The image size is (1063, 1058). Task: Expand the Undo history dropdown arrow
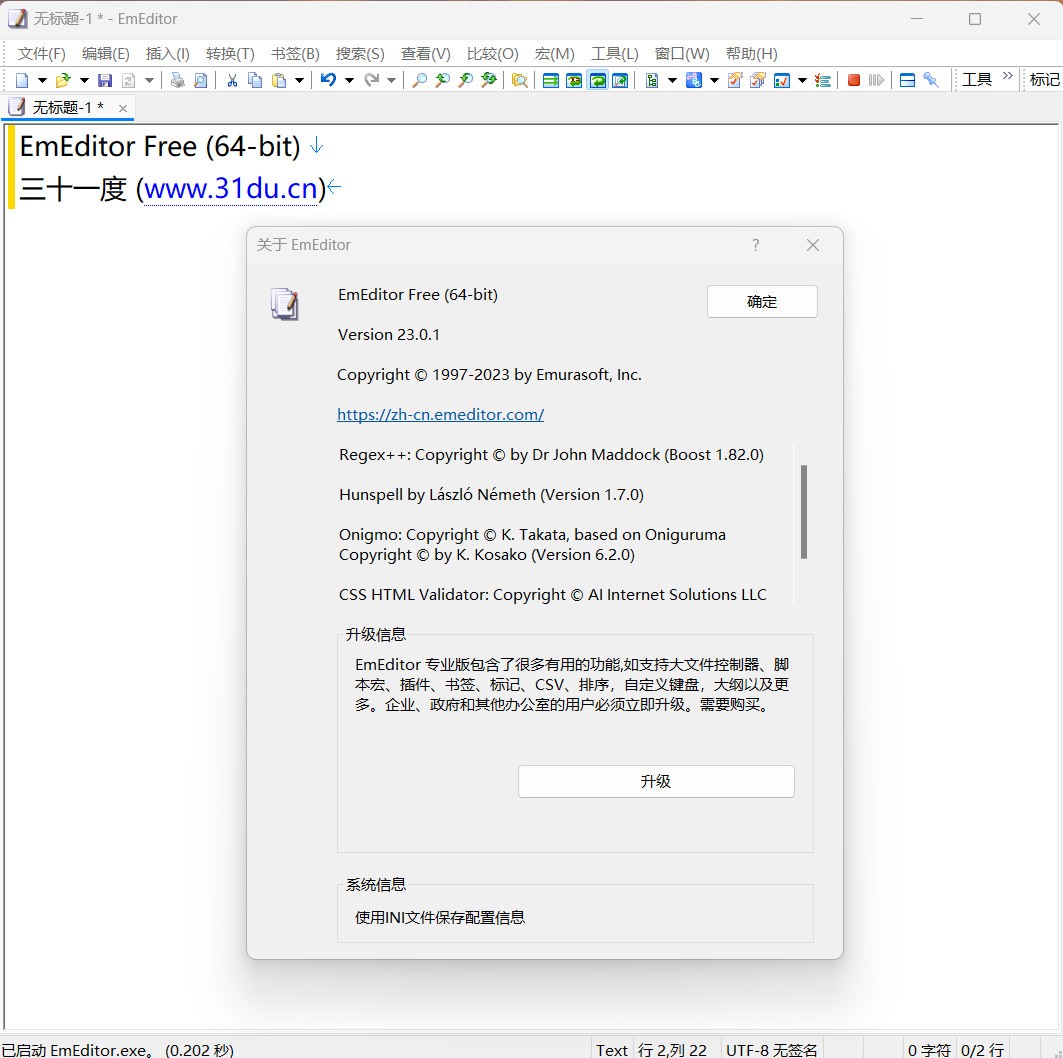349,81
